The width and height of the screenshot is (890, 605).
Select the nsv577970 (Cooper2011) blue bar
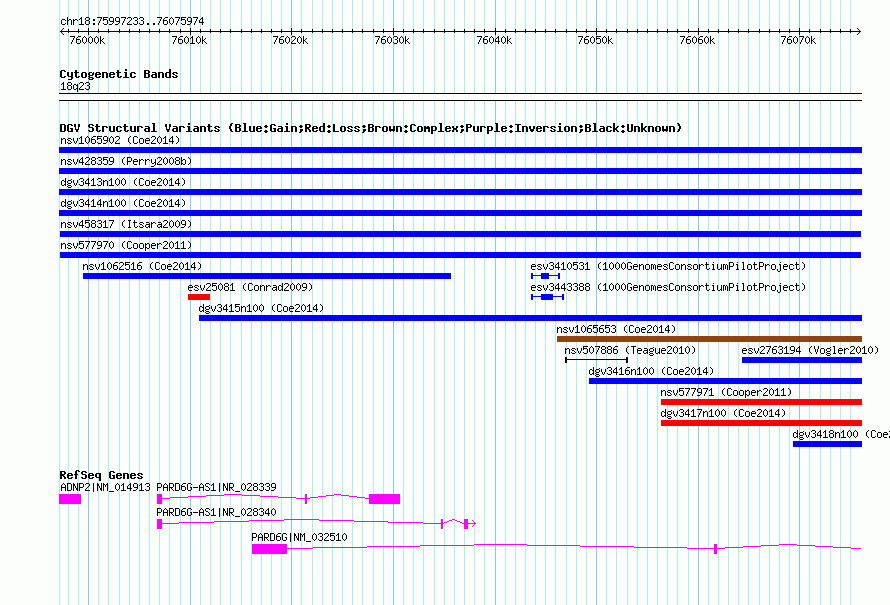460,255
